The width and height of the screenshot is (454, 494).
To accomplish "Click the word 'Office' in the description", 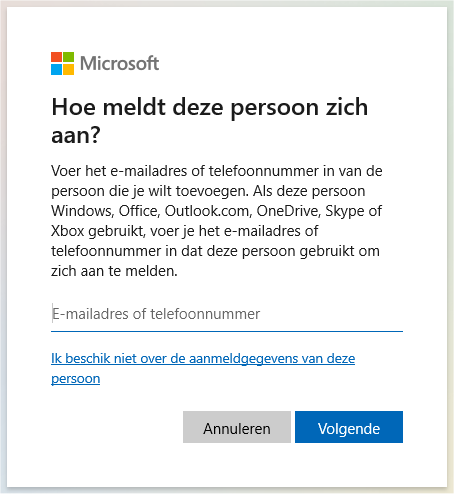I will [139, 211].
